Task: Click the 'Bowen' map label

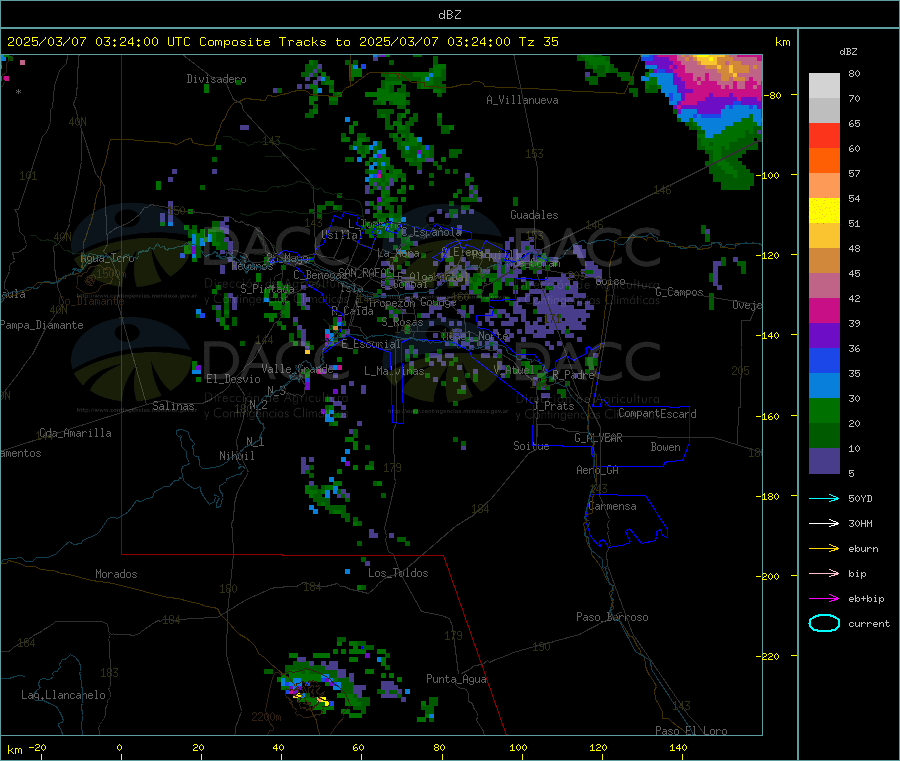Action: 666,447
